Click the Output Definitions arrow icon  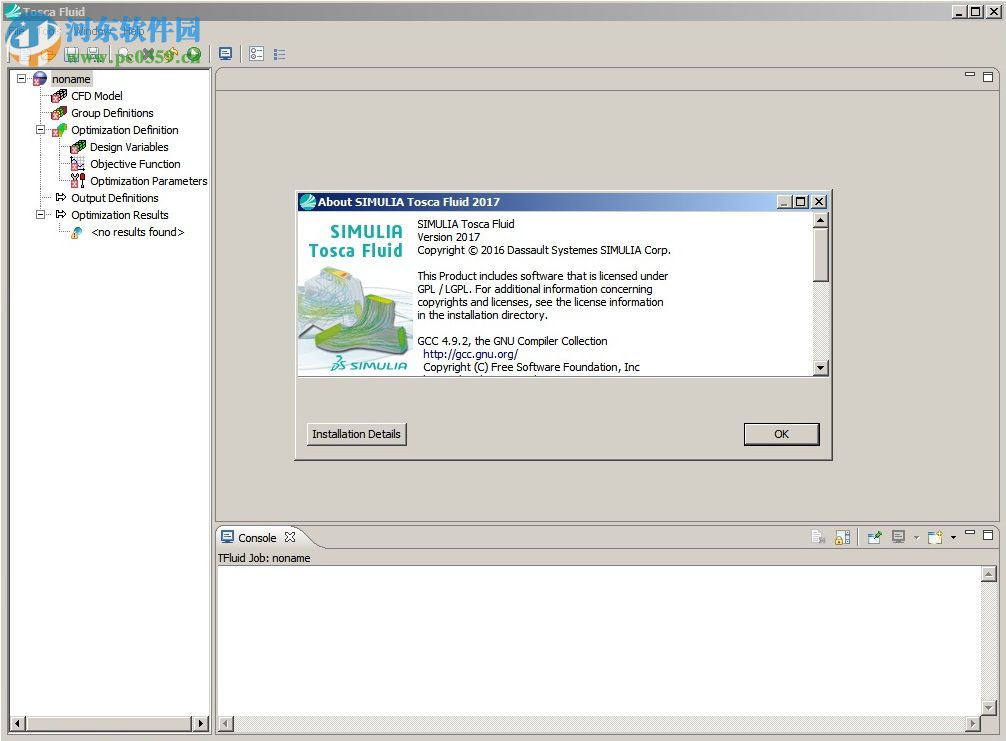(x=60, y=197)
